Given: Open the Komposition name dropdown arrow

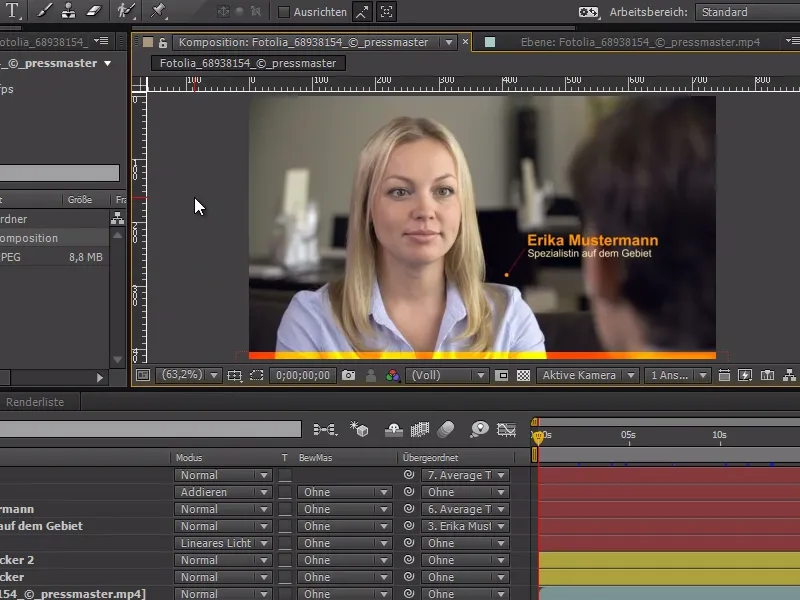Looking at the screenshot, I should (449, 42).
